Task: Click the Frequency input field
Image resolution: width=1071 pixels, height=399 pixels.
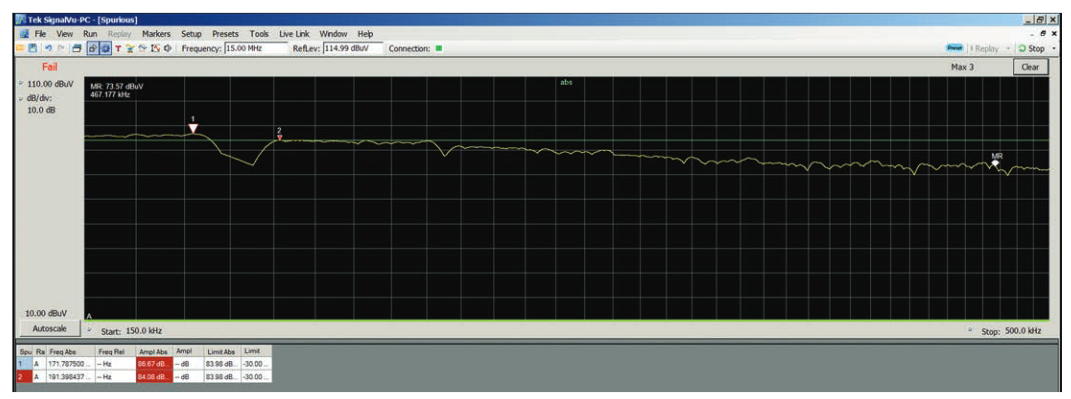Action: click(256, 49)
